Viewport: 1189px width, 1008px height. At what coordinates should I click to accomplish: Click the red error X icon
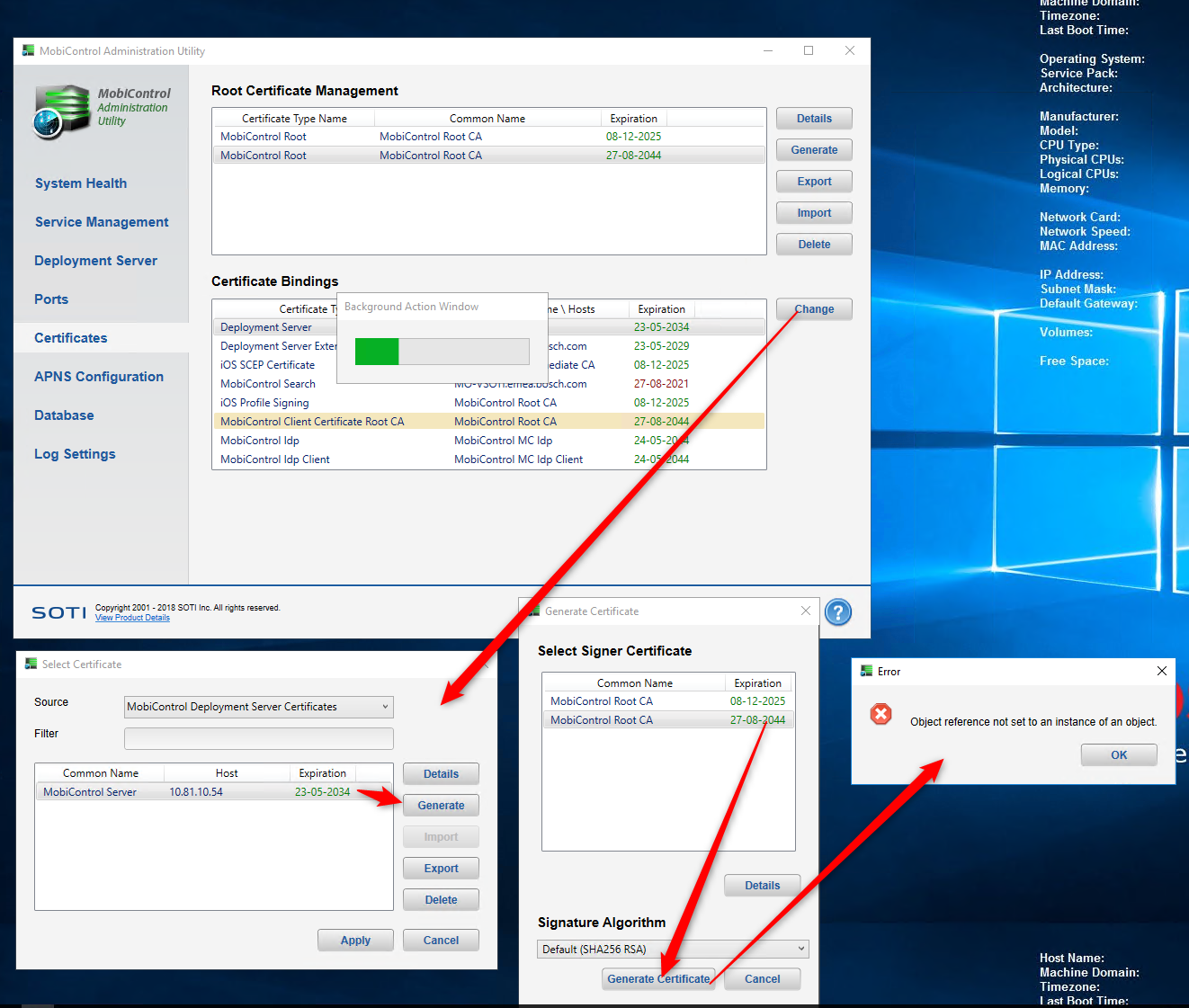(881, 714)
